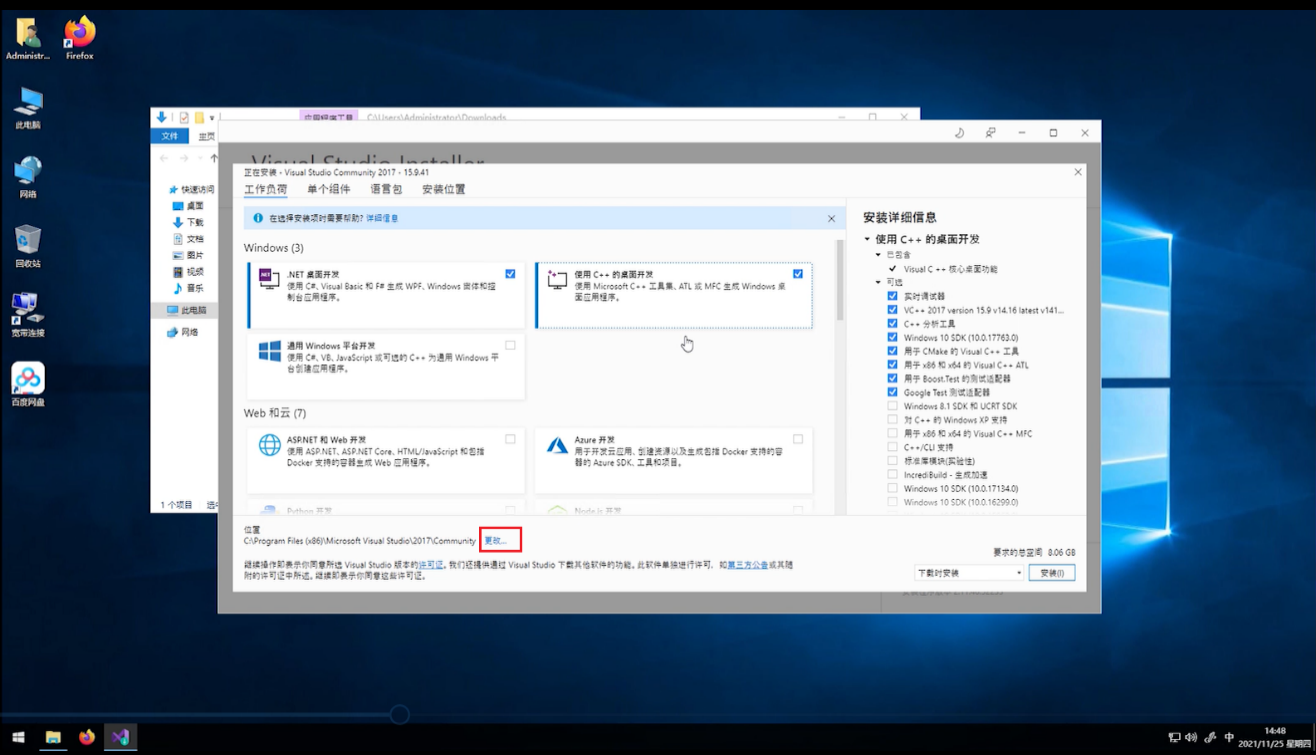Open the 下载时安装 install mode dropdown
1316x755 pixels.
point(969,573)
